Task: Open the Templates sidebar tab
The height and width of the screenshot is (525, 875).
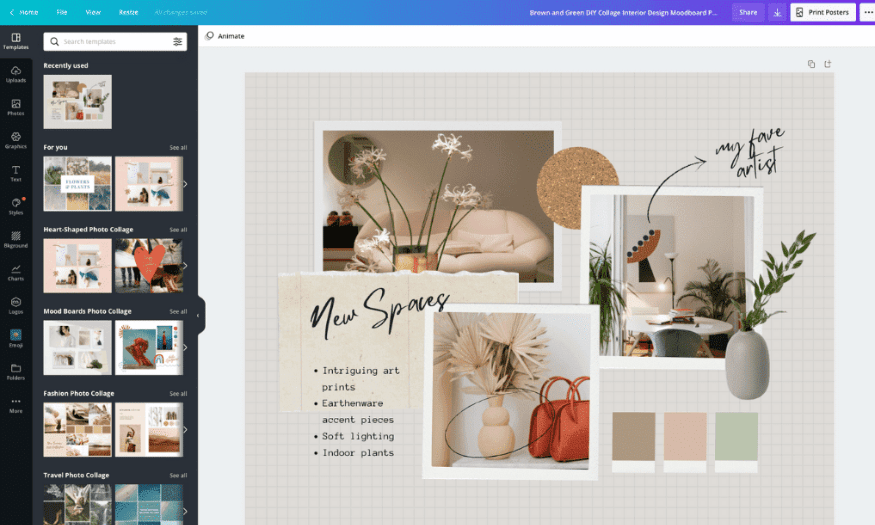Action: [x=16, y=41]
